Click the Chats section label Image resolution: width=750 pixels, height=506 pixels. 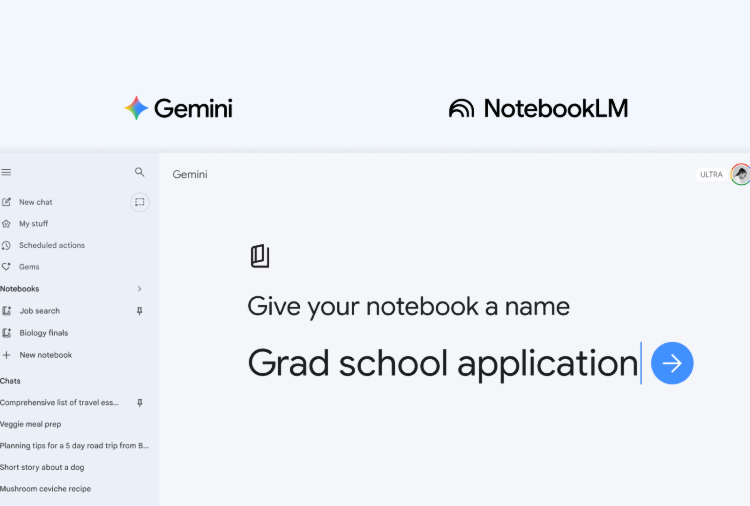point(11,381)
